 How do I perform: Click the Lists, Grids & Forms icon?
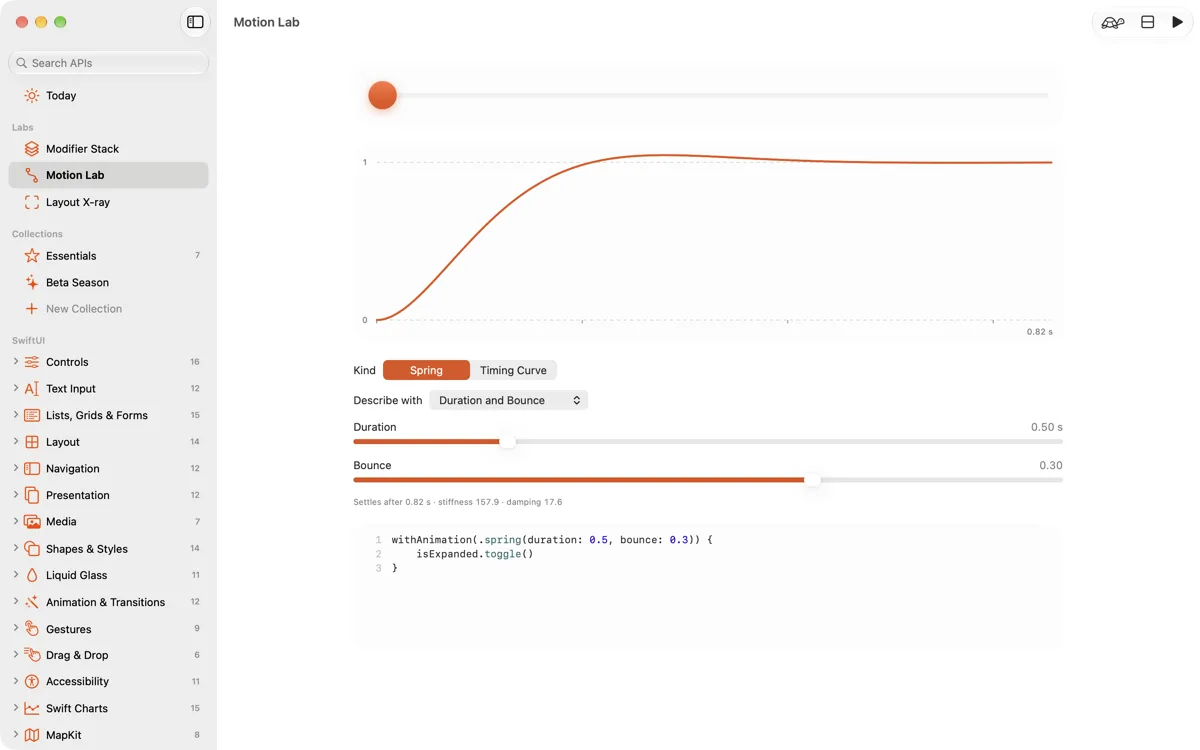(x=32, y=415)
